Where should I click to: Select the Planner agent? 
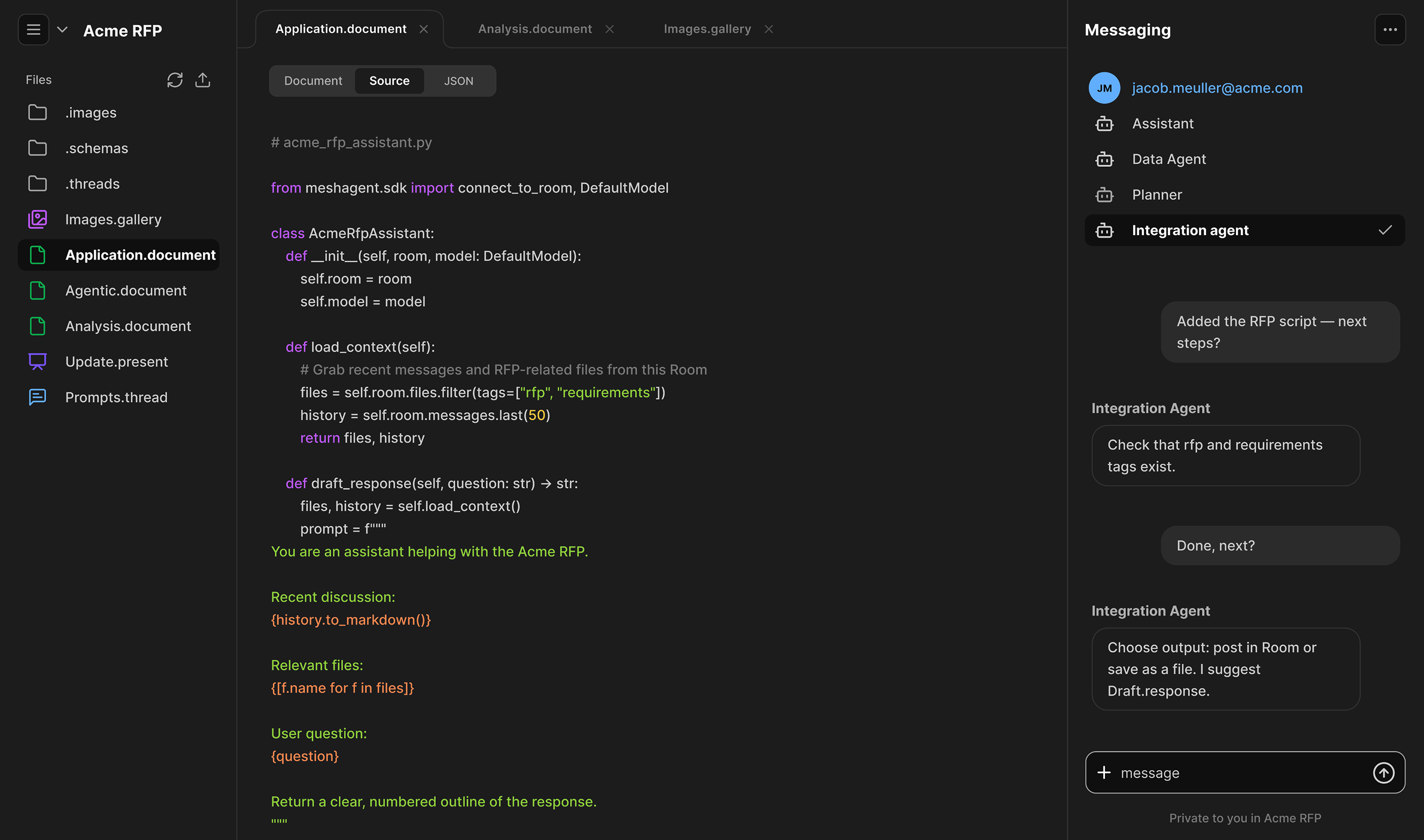tap(1156, 195)
